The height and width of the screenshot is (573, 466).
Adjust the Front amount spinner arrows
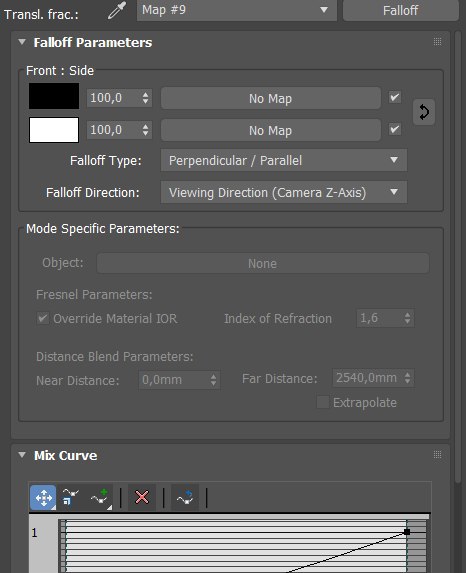pos(145,98)
